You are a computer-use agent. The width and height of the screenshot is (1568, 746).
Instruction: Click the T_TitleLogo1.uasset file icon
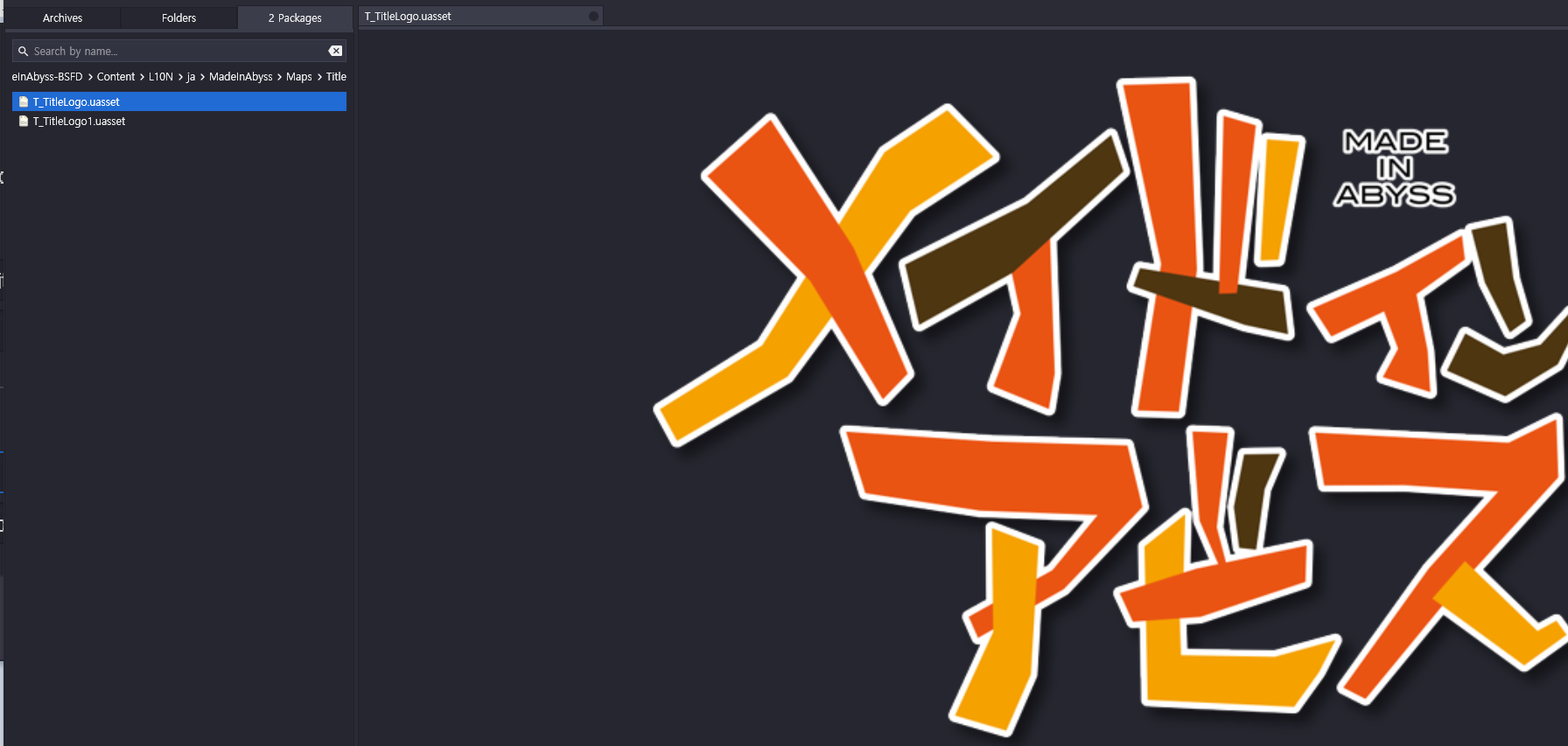click(x=24, y=121)
